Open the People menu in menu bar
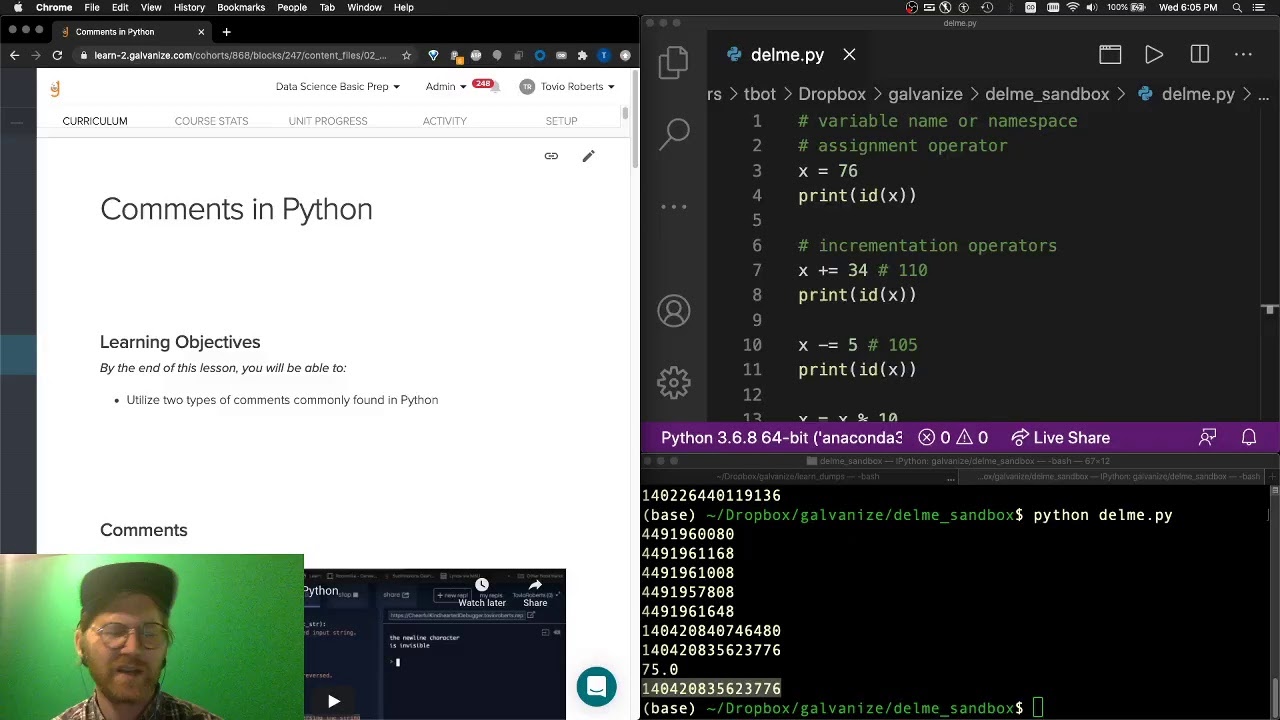This screenshot has width=1280, height=720. point(292,7)
